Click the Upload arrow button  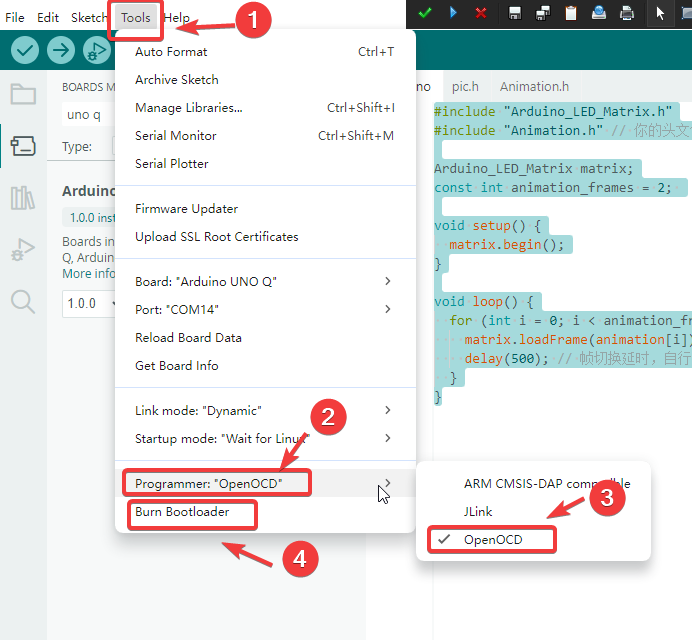coord(61,50)
